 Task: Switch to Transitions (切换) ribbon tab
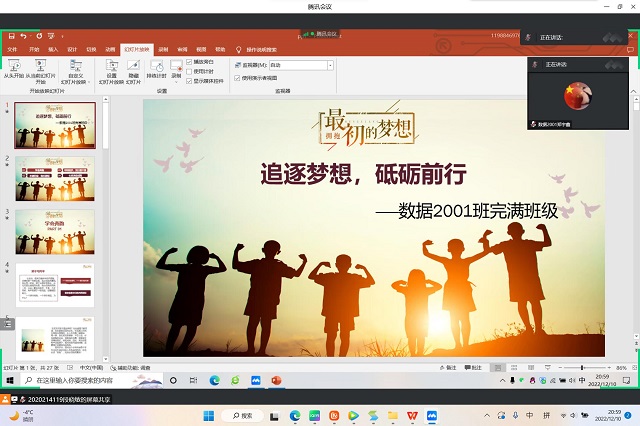point(91,49)
